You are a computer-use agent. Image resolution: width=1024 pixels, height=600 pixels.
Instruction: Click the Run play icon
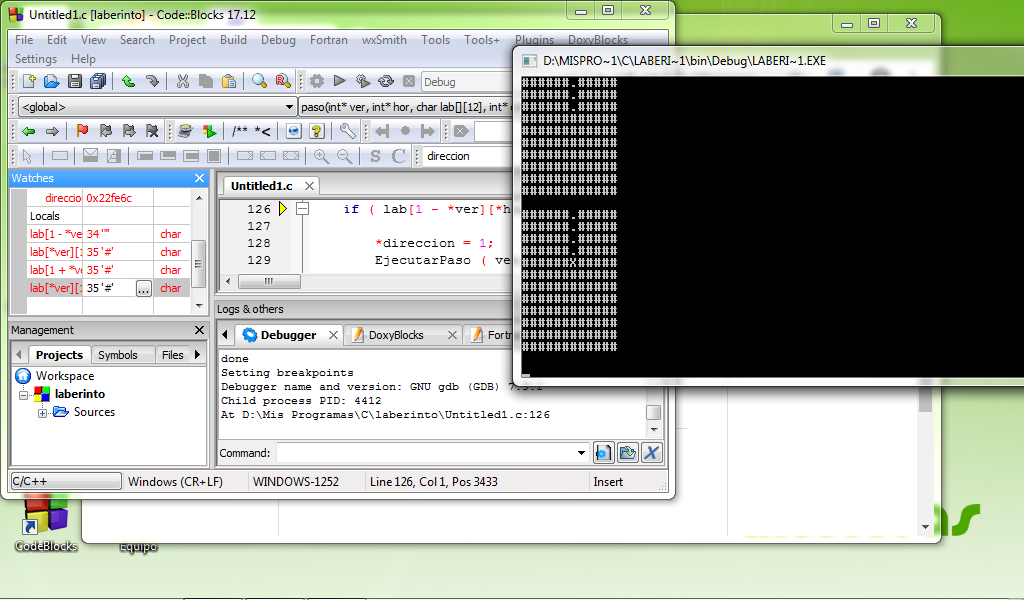tap(340, 82)
